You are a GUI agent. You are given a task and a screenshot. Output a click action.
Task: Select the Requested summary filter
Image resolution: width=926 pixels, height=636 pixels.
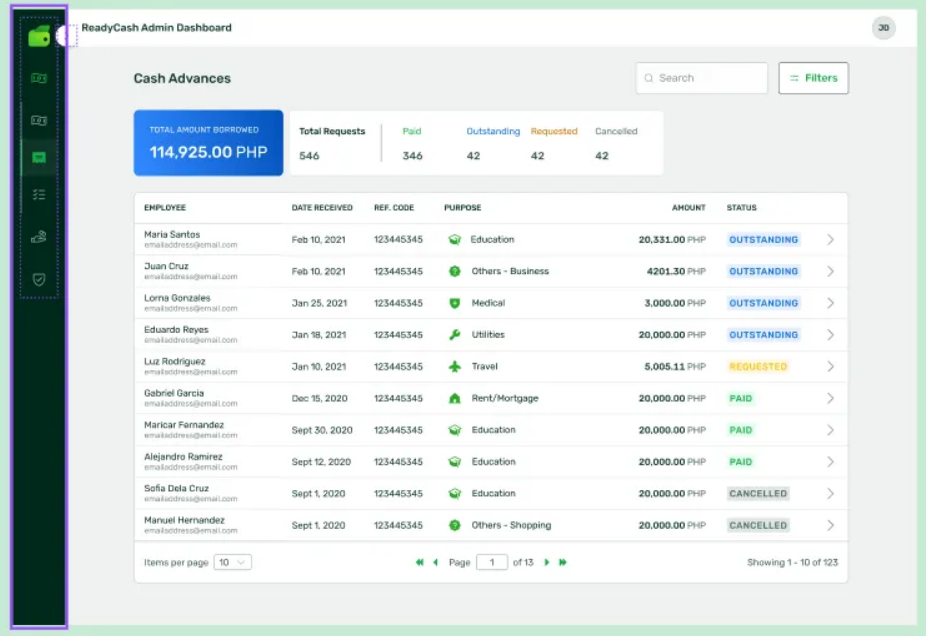pyautogui.click(x=554, y=143)
